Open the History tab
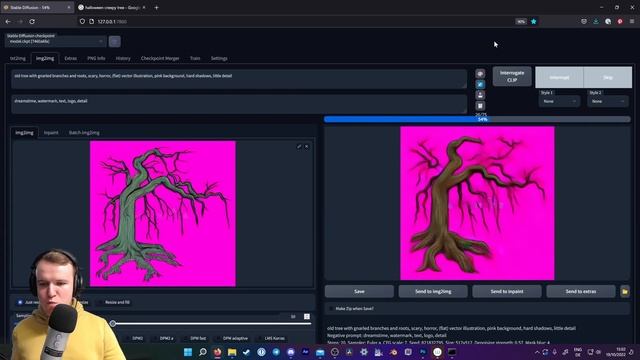Screen dimensions: 640x360 [123, 58]
